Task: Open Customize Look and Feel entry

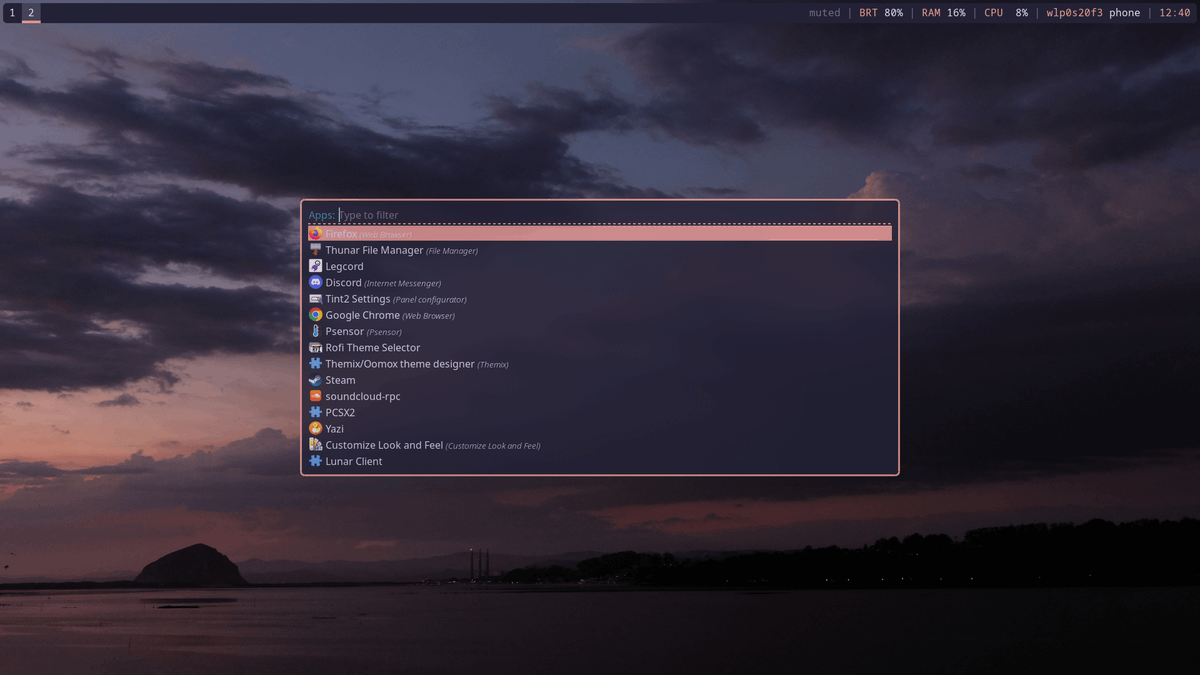Action: point(600,445)
